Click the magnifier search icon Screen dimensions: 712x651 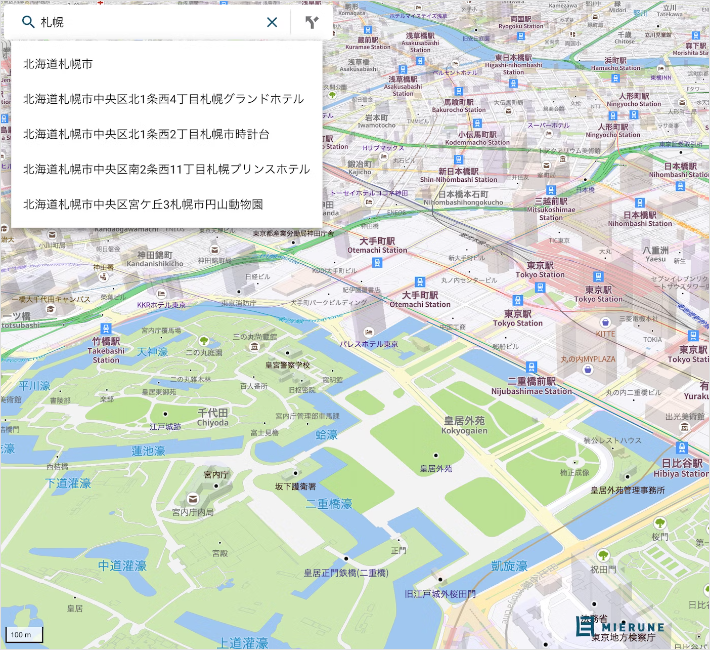(28, 22)
